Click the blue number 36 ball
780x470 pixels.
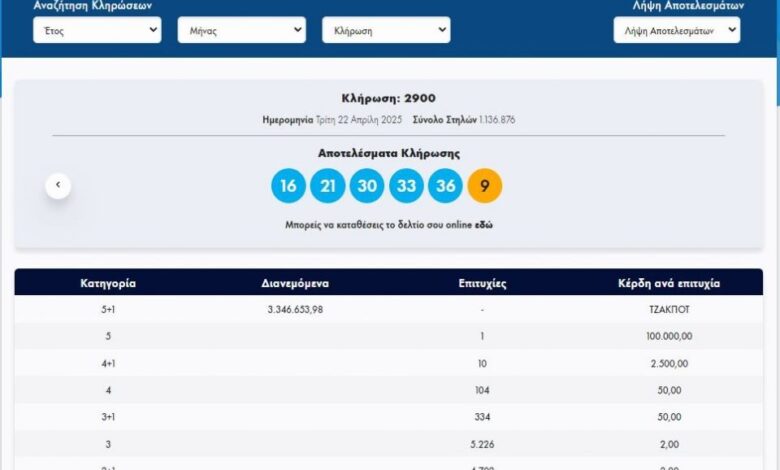[445, 186]
